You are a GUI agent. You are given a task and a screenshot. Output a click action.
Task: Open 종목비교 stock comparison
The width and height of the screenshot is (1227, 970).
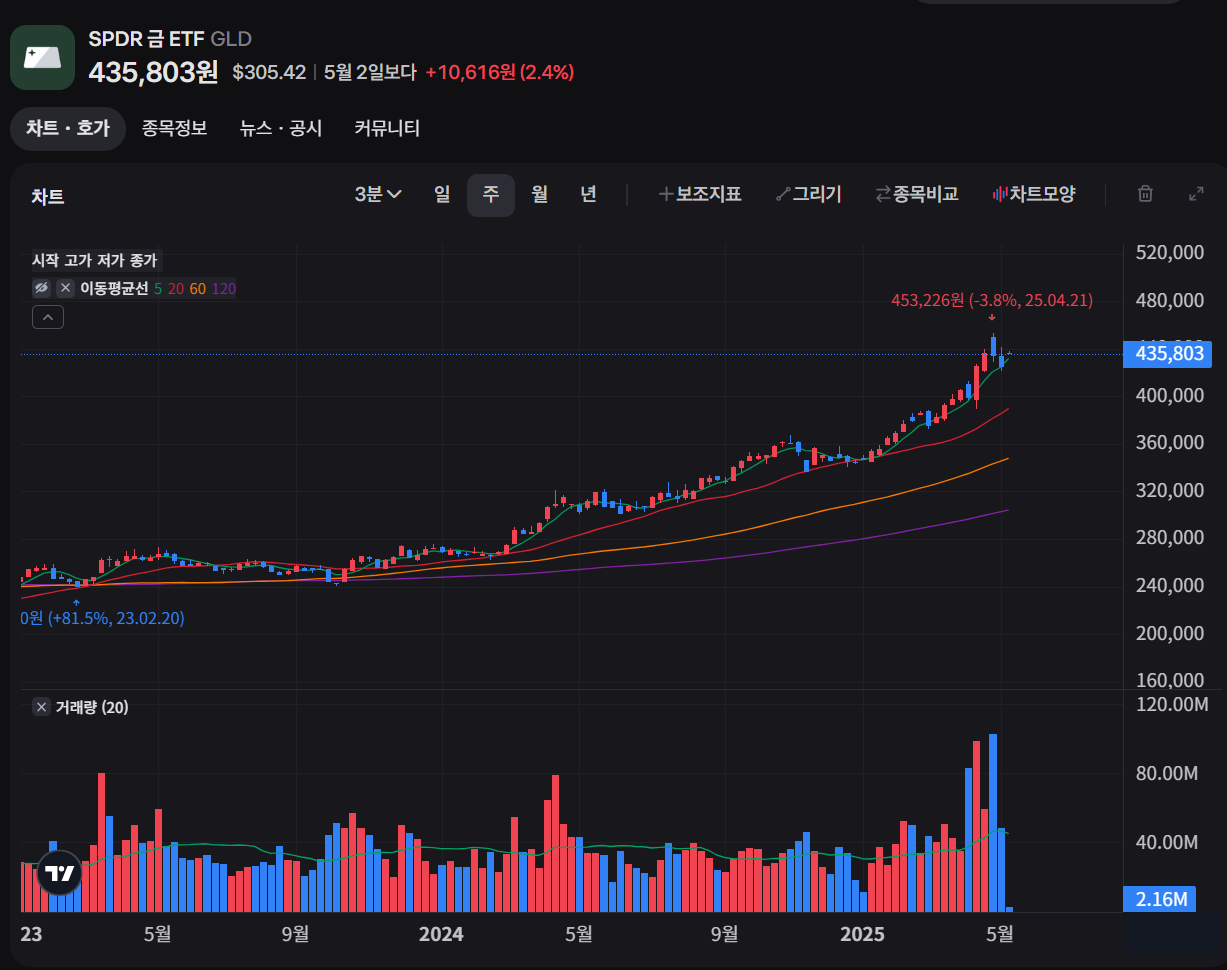tap(917, 194)
